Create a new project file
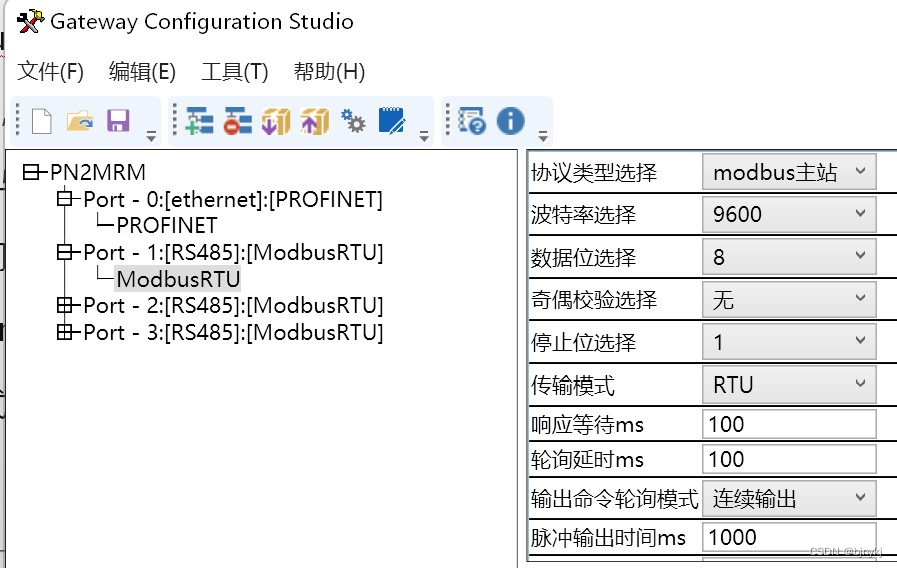The width and height of the screenshot is (897, 568). 42,121
